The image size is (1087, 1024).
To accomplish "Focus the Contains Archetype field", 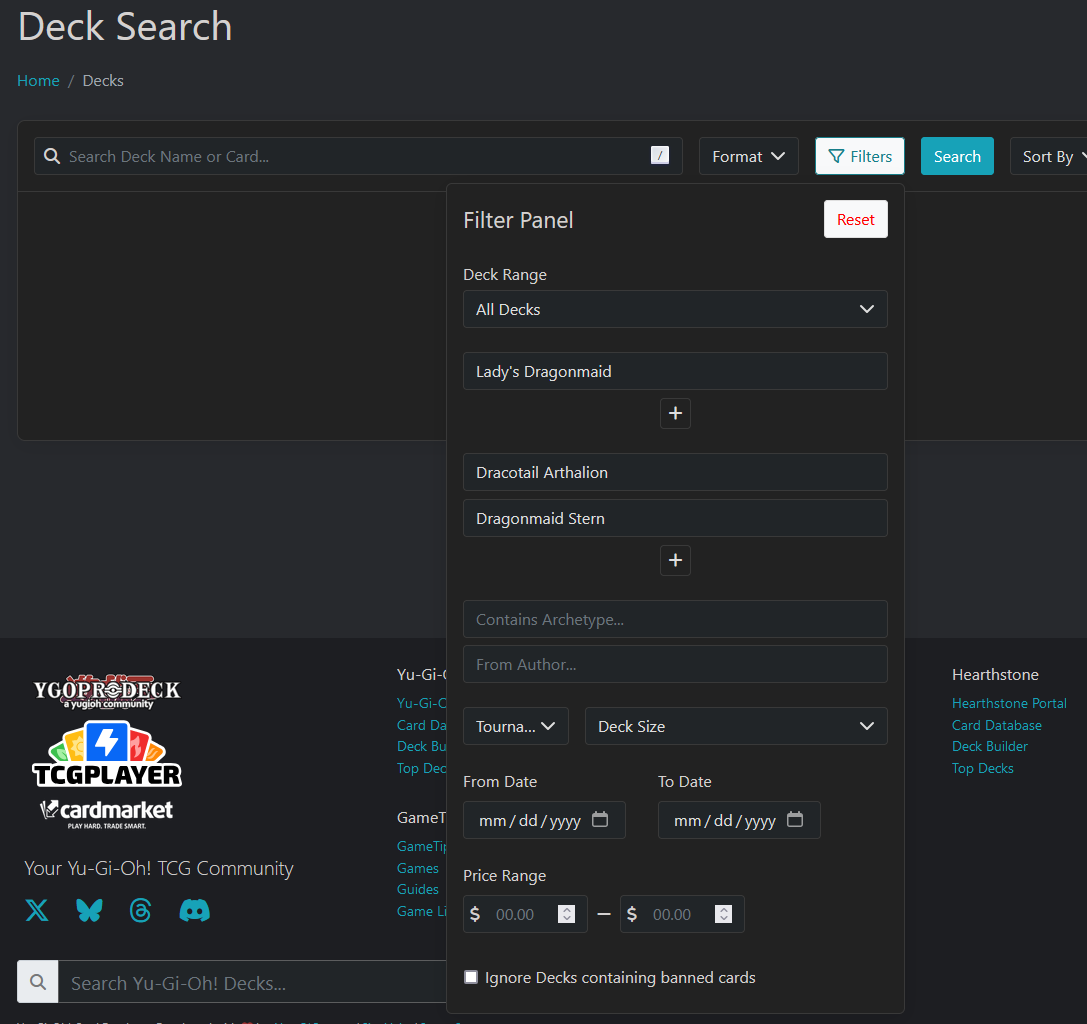I will (675, 619).
